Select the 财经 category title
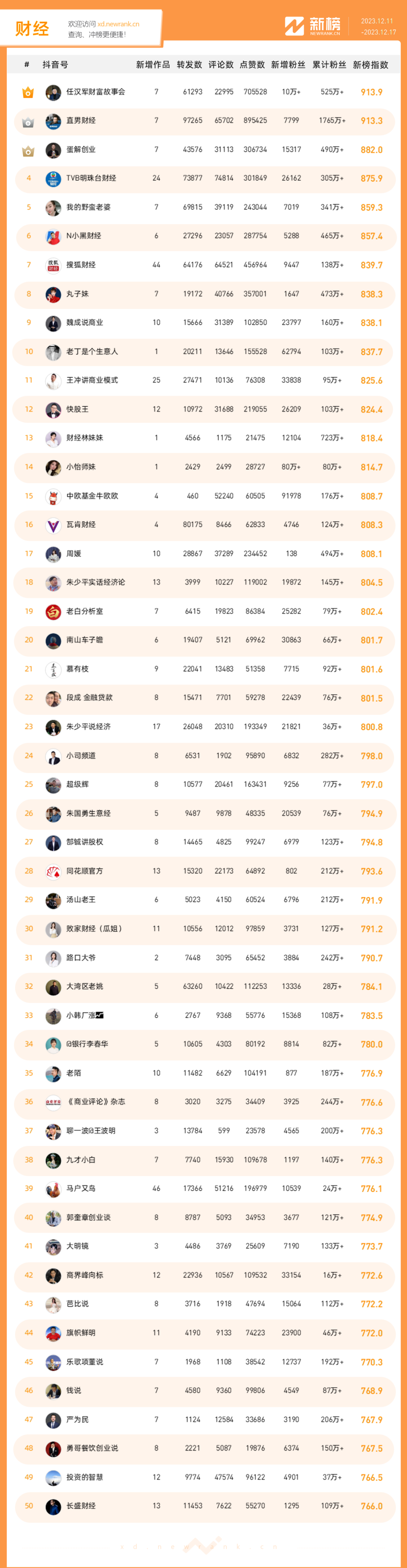The height and width of the screenshot is (1568, 407). click(x=32, y=29)
